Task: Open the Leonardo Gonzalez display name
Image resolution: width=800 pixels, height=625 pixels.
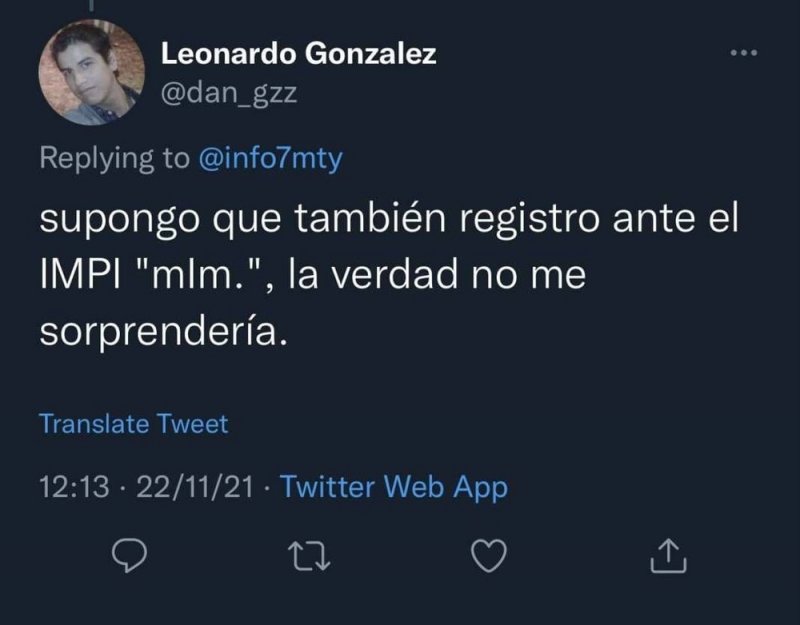Action: tap(298, 54)
